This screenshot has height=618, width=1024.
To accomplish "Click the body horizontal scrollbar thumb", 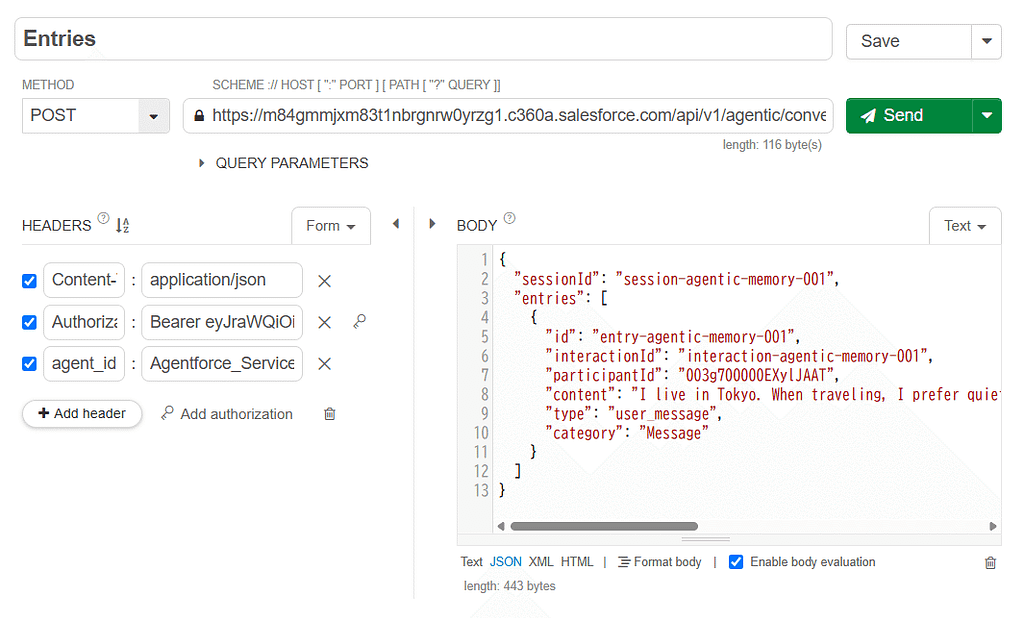I will tap(604, 527).
